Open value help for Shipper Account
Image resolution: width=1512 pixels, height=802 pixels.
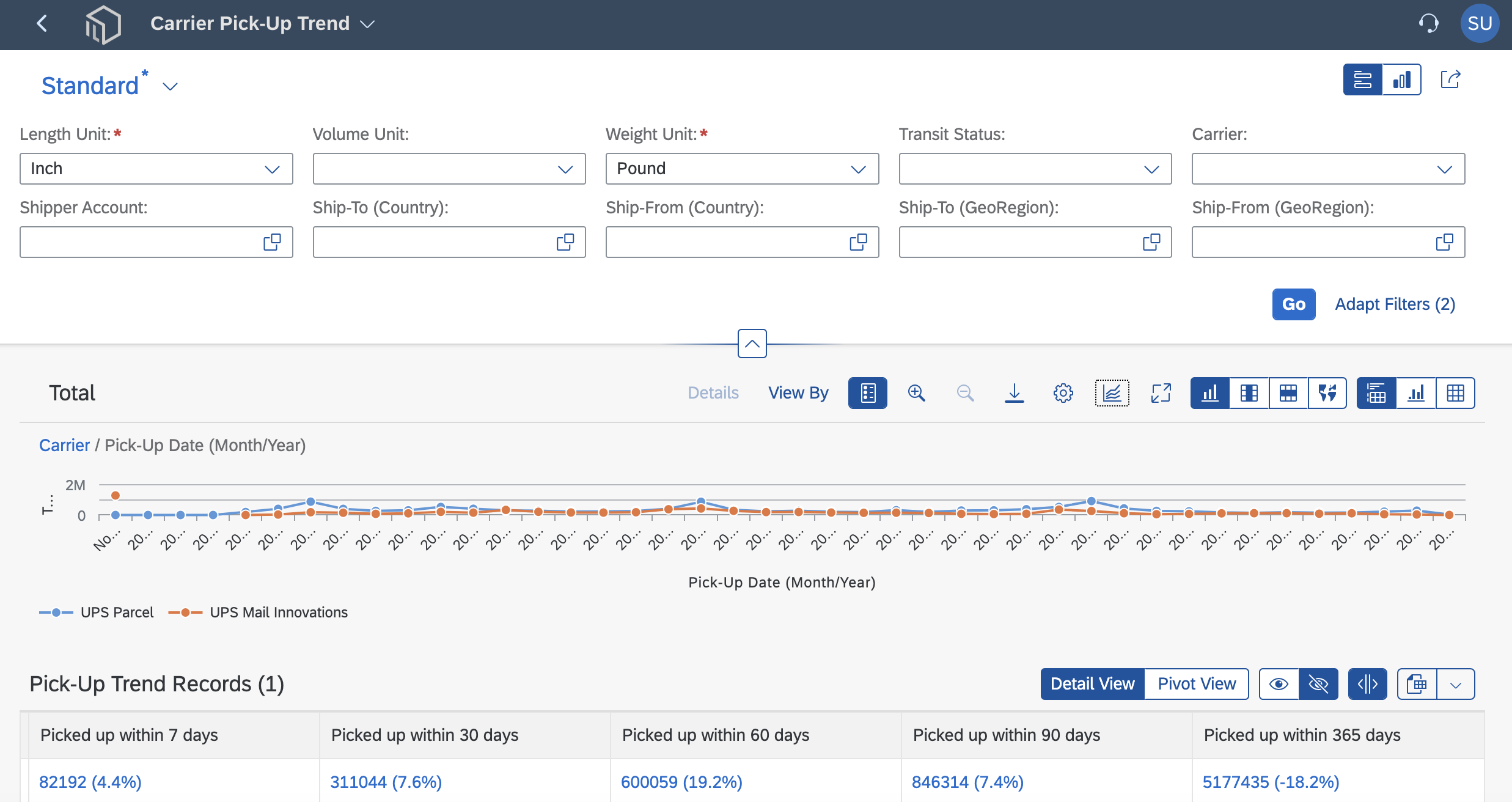point(272,242)
